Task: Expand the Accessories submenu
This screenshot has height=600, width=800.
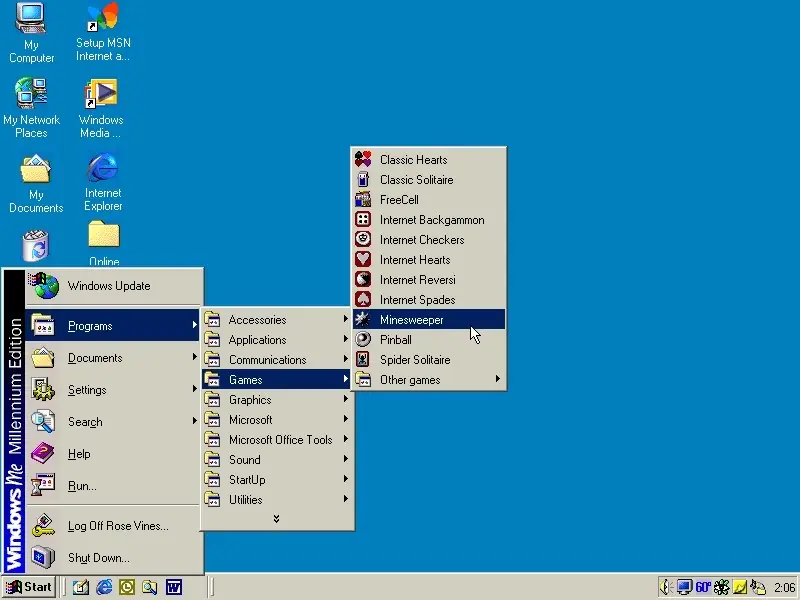Action: tap(260, 319)
